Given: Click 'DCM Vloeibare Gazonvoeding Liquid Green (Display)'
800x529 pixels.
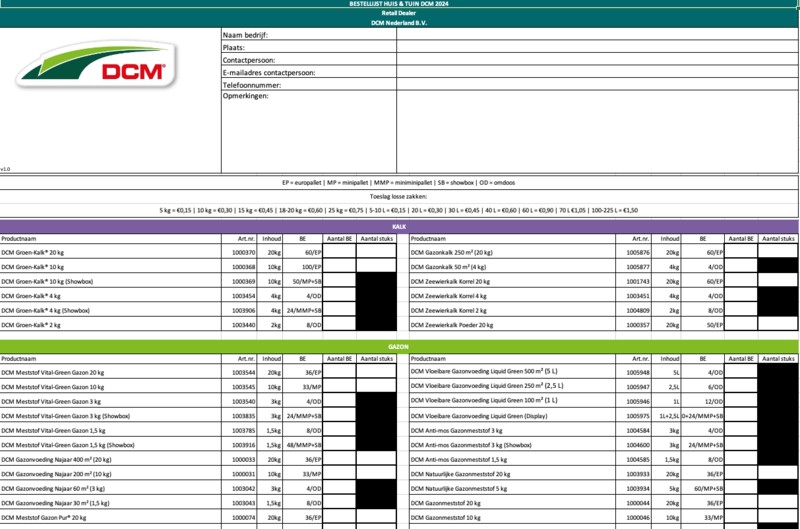Looking at the screenshot, I should (x=479, y=416).
